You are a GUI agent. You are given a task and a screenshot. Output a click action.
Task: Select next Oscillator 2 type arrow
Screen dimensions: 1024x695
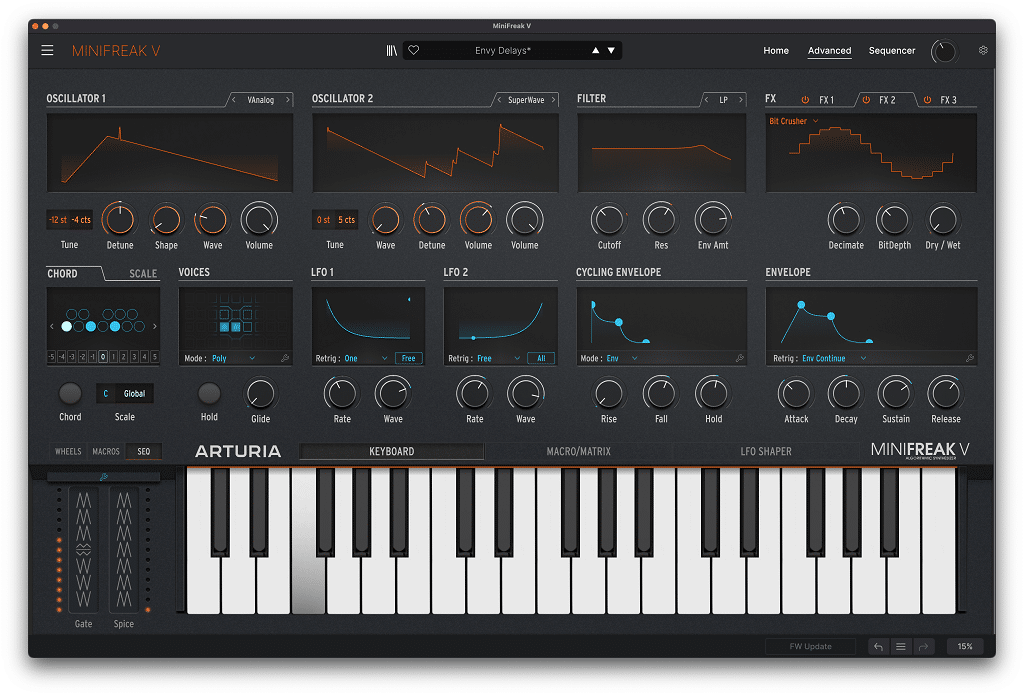553,100
